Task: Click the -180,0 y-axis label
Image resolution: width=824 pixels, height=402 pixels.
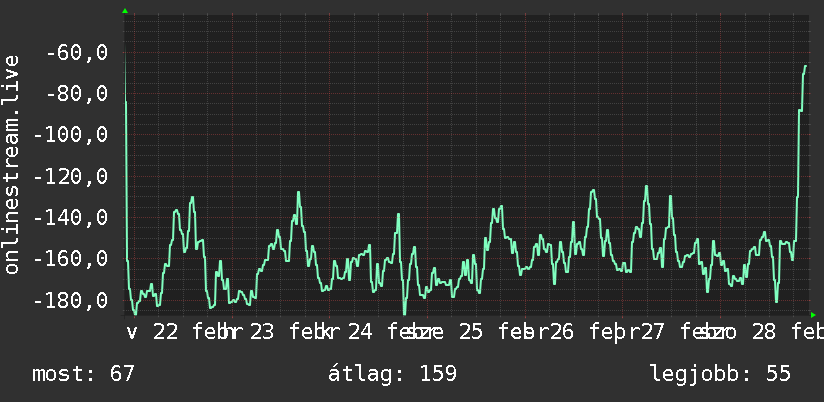Action: click(x=71, y=301)
